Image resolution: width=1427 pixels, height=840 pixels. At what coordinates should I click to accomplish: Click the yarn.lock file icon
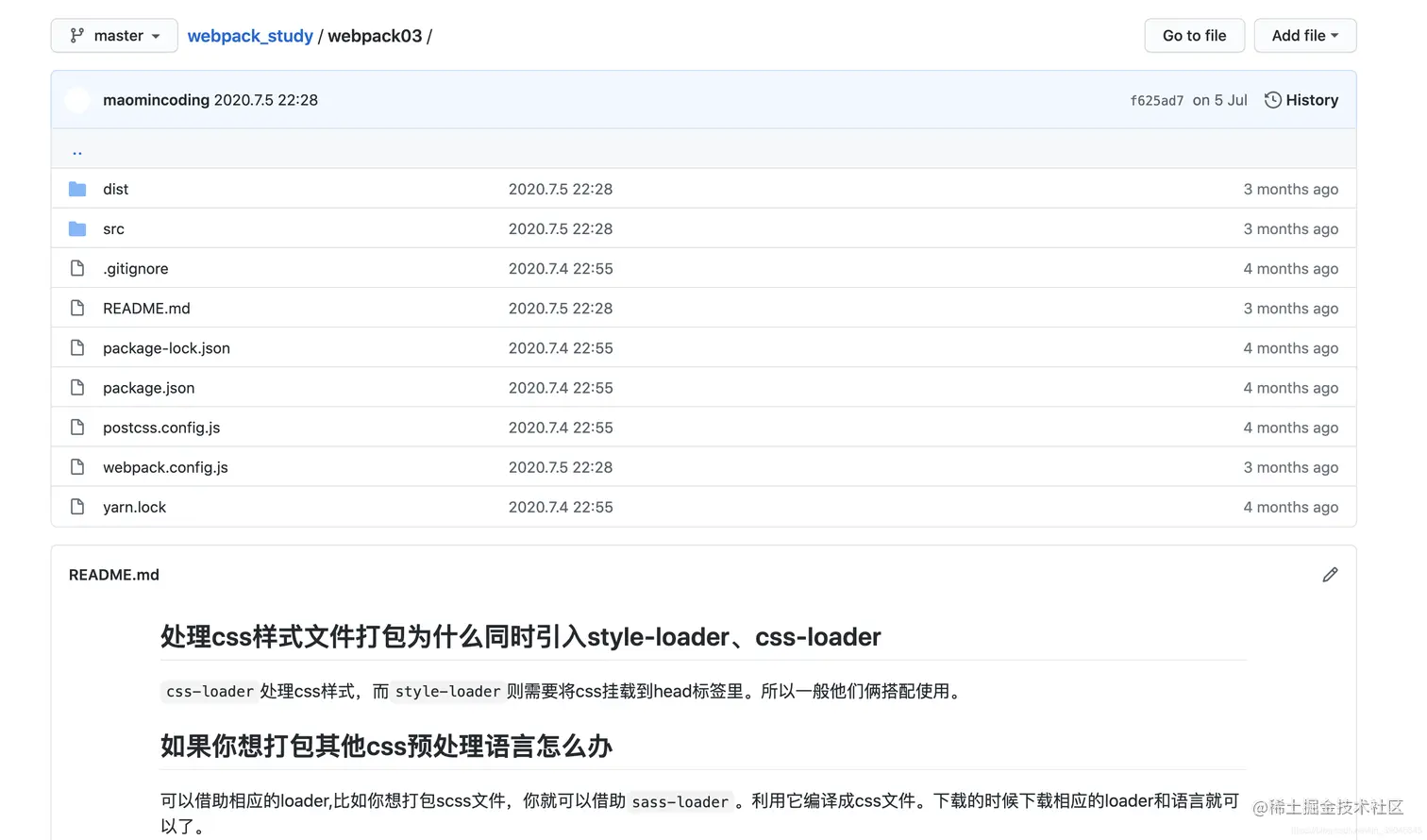coord(77,506)
